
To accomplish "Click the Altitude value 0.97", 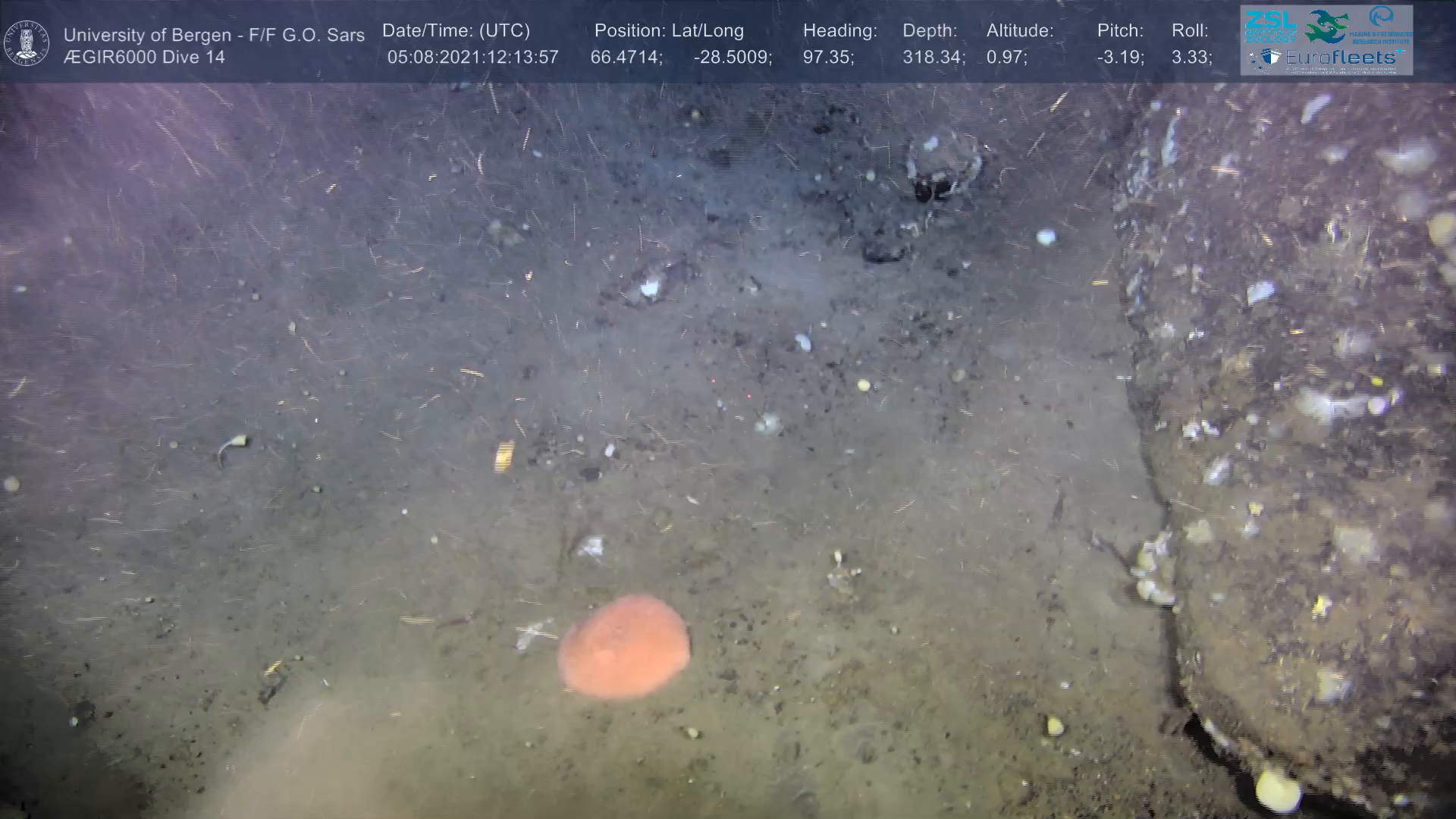I will tap(1005, 58).
